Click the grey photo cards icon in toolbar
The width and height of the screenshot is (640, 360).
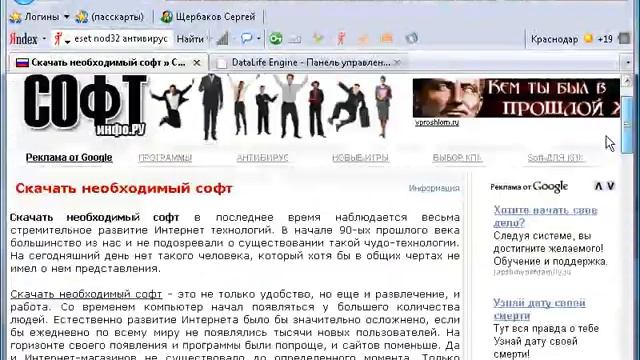click(411, 38)
